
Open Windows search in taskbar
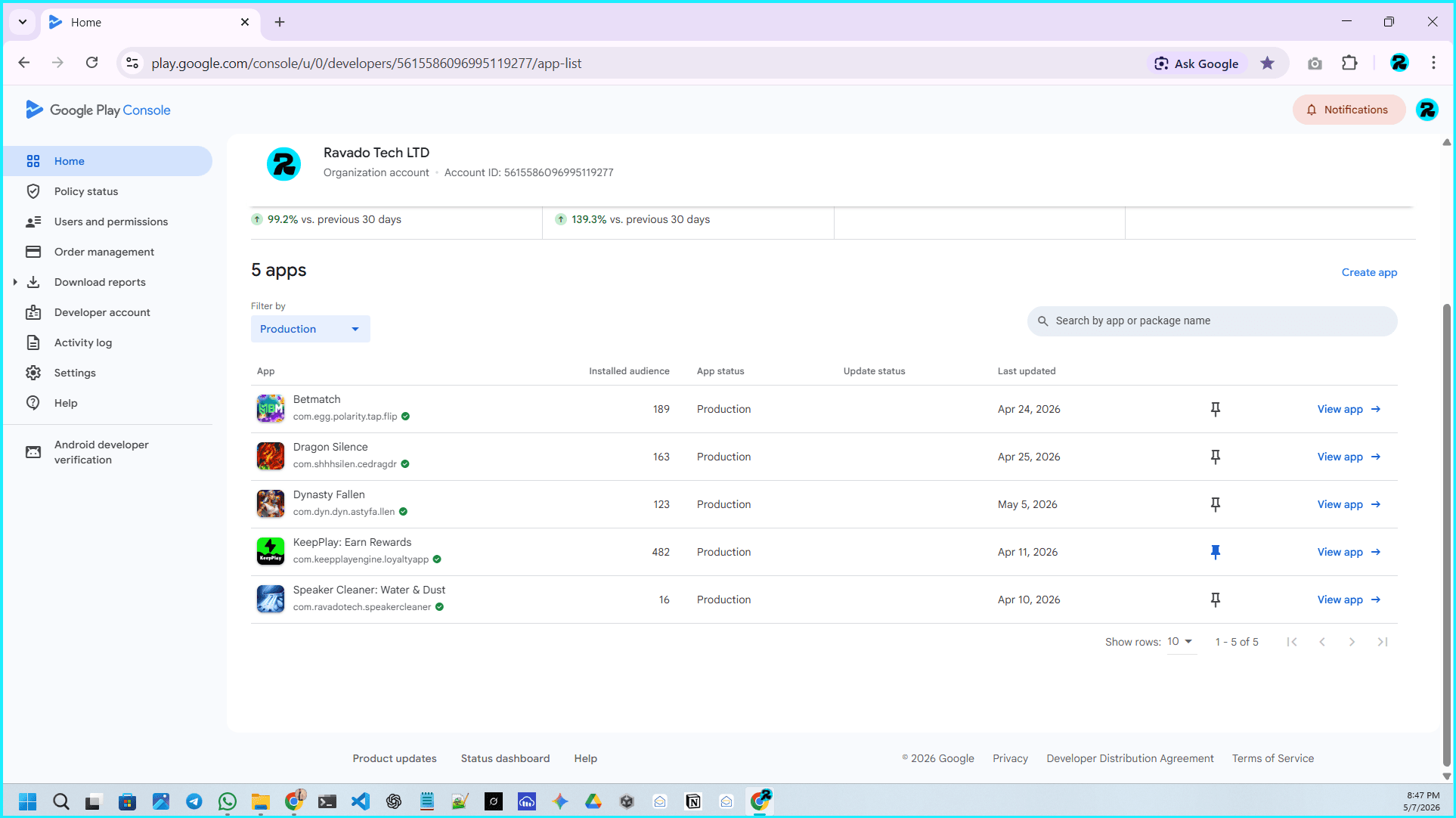point(61,801)
